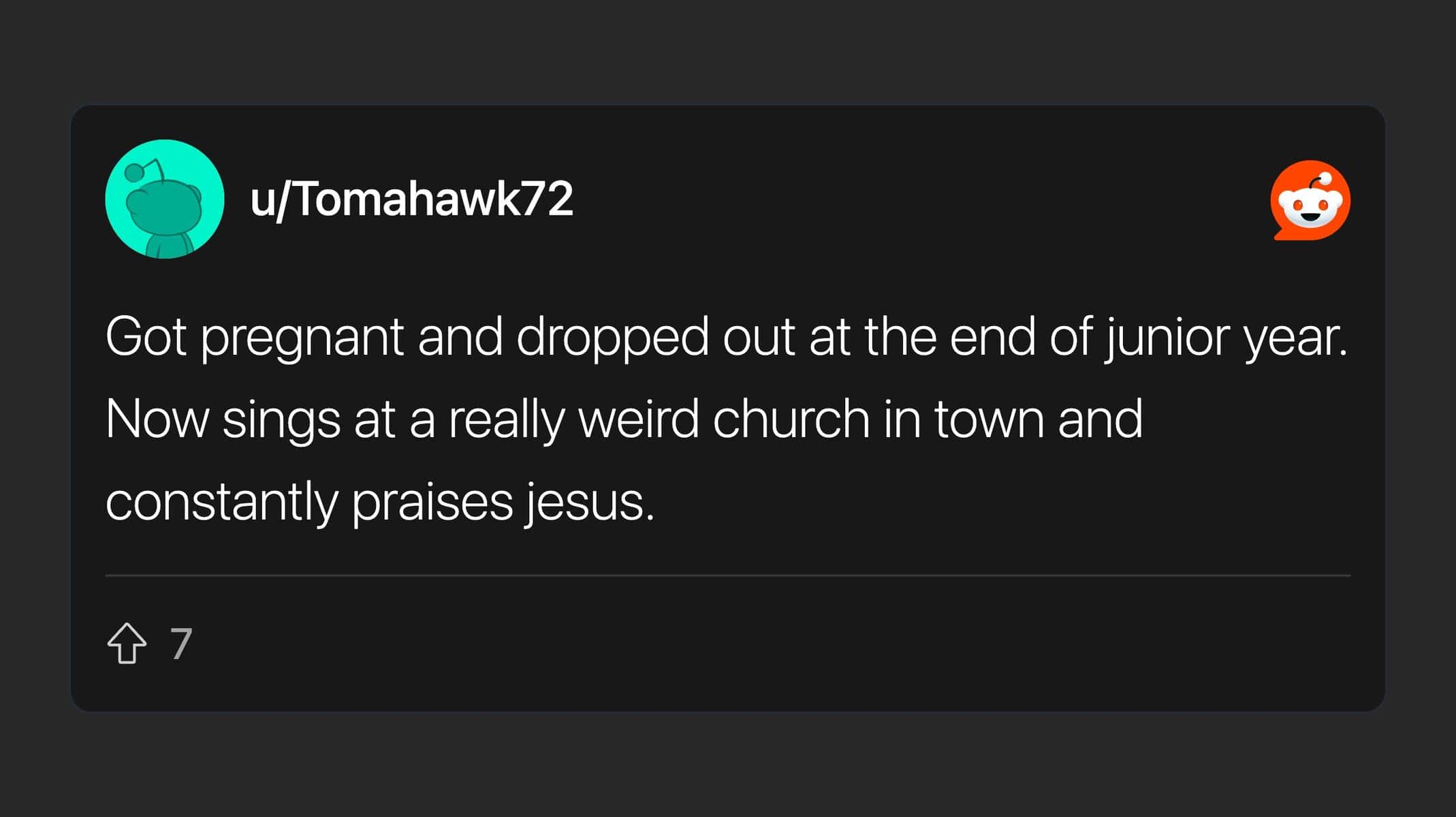Upvote the comment with the arrow

(x=127, y=643)
